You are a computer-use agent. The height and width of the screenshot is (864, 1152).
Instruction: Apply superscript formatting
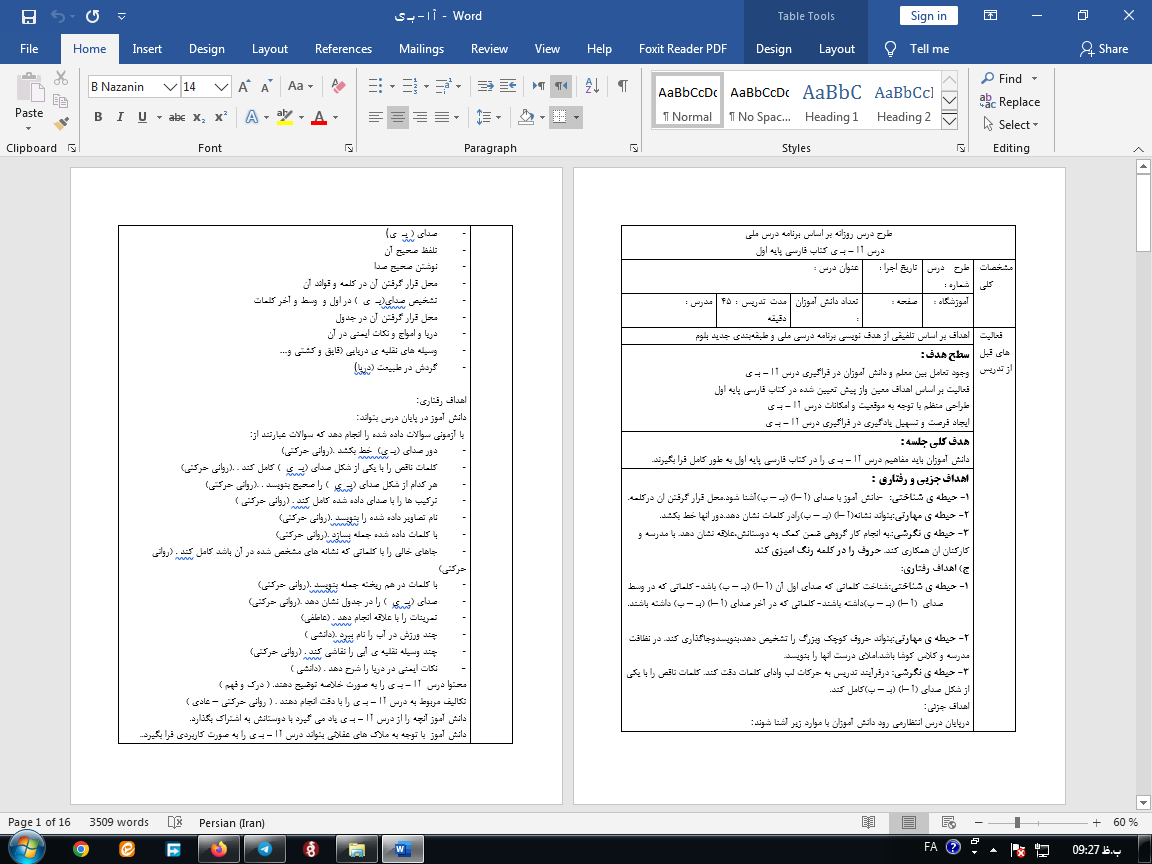click(221, 118)
